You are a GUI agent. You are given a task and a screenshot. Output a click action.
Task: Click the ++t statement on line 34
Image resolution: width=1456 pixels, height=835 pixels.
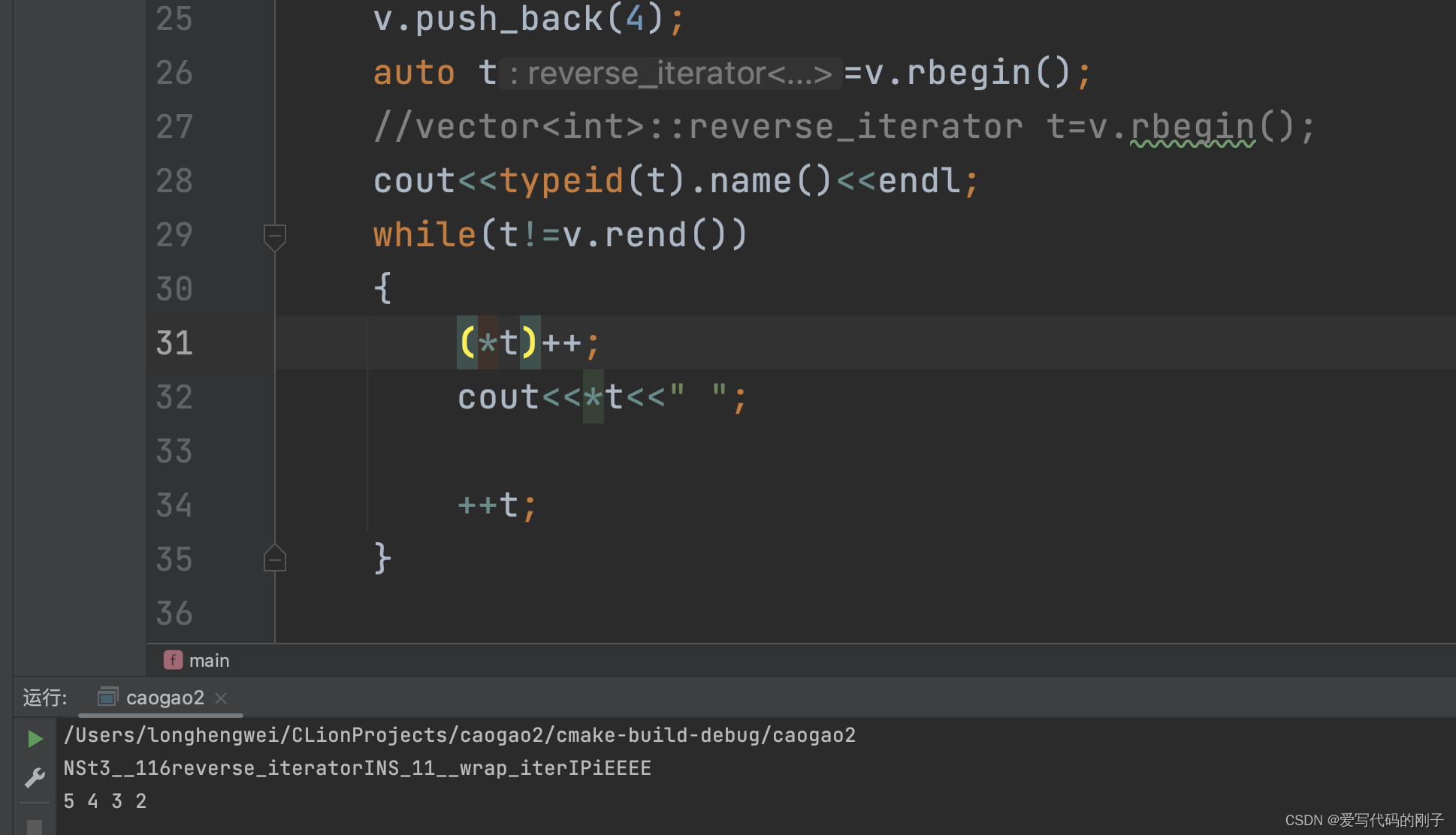(497, 505)
